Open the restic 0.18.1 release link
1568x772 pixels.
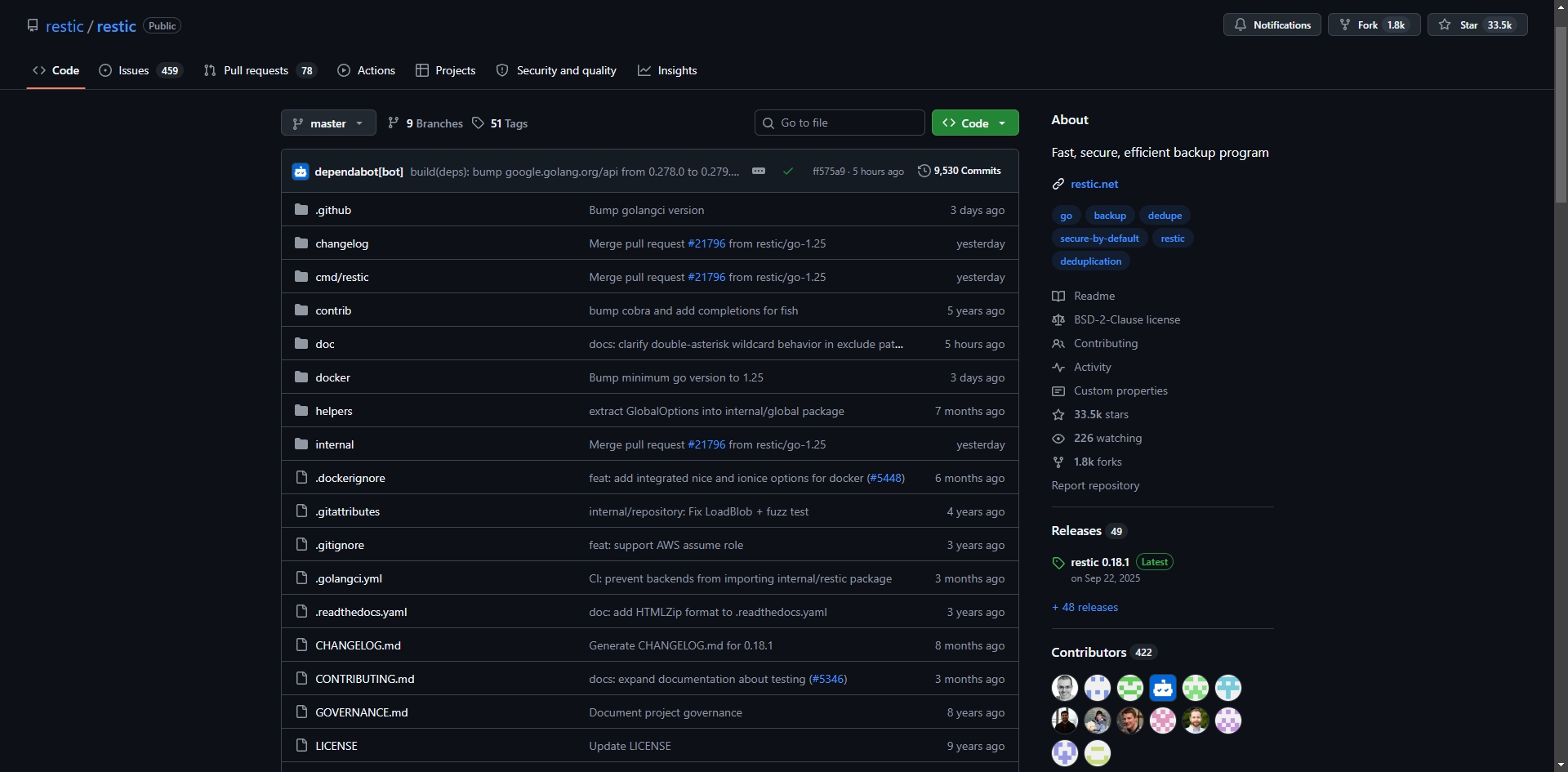pos(1100,563)
